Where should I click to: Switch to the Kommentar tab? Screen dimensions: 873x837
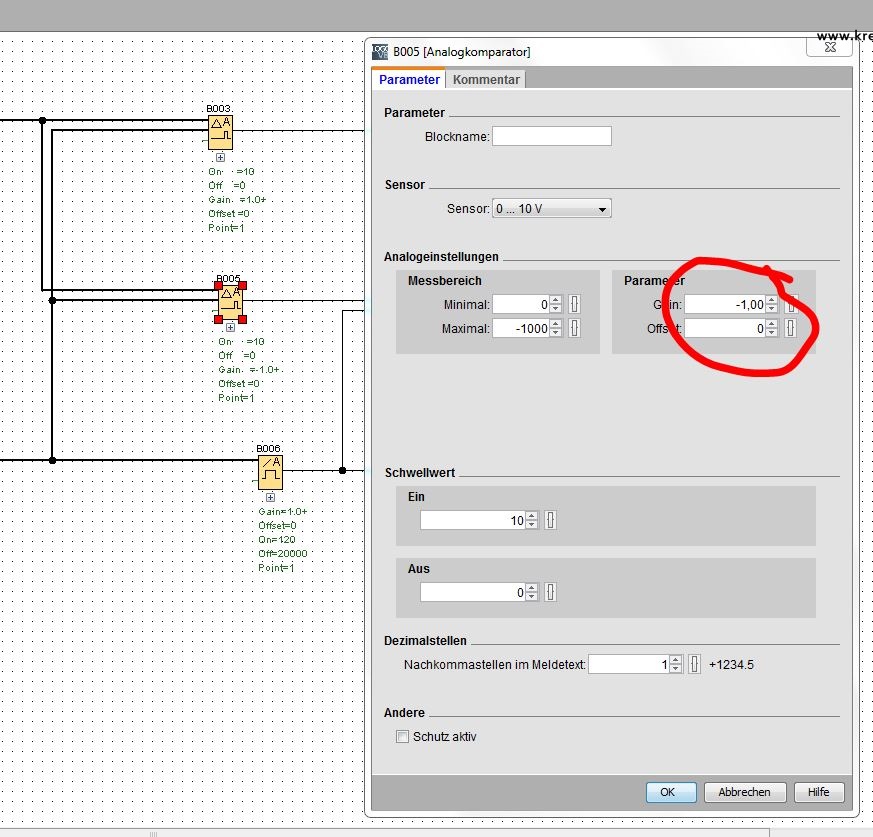(486, 80)
